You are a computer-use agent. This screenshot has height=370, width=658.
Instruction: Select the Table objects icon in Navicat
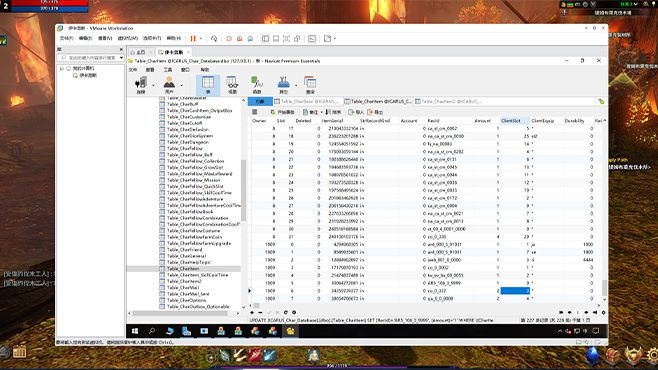208,85
